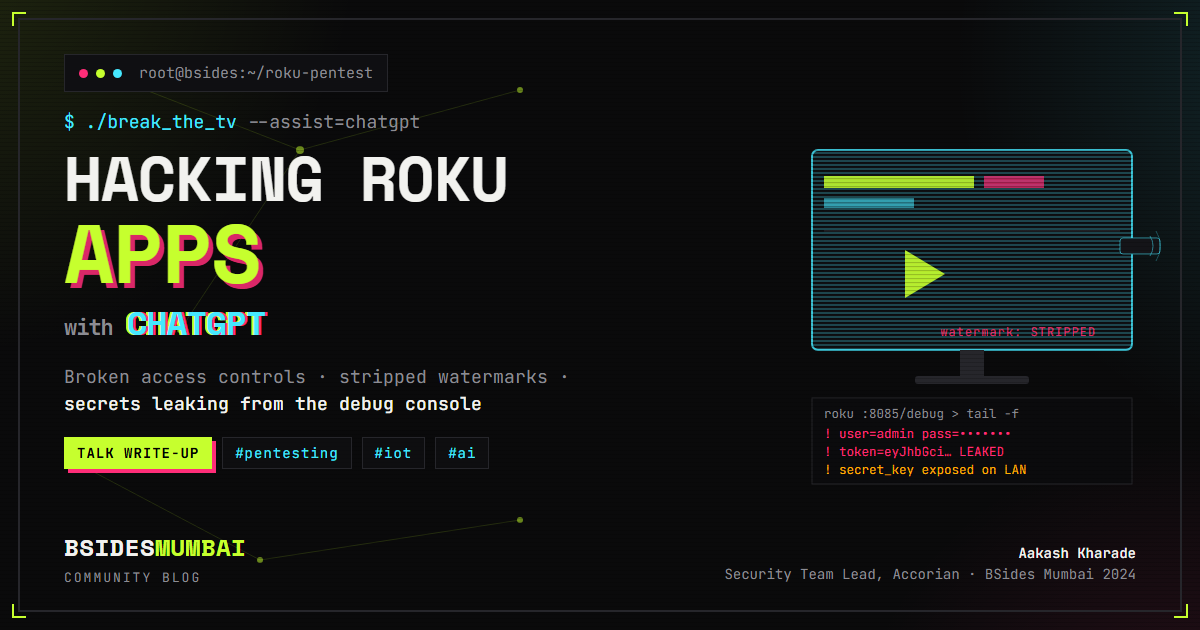This screenshot has width=1200, height=630.
Task: Click the Broken access controls subtitle line
Action: point(316,377)
